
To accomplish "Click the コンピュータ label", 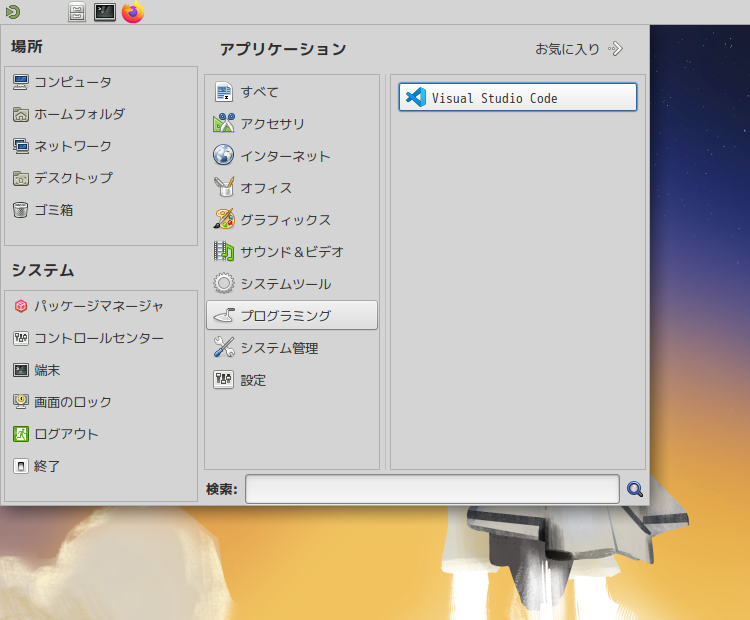I will click(73, 82).
